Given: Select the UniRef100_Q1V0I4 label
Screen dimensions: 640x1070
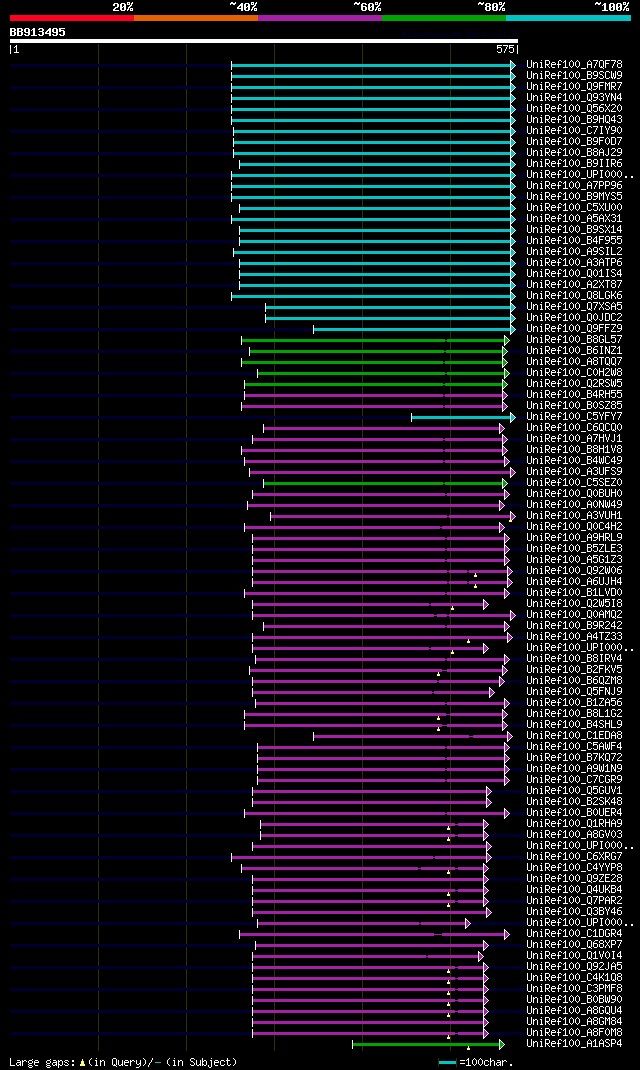Looking at the screenshot, I should [574, 956].
